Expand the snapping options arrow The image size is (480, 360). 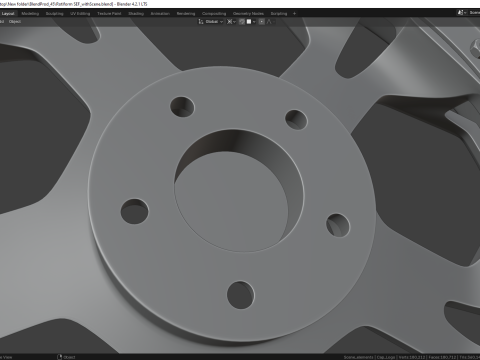point(254,22)
